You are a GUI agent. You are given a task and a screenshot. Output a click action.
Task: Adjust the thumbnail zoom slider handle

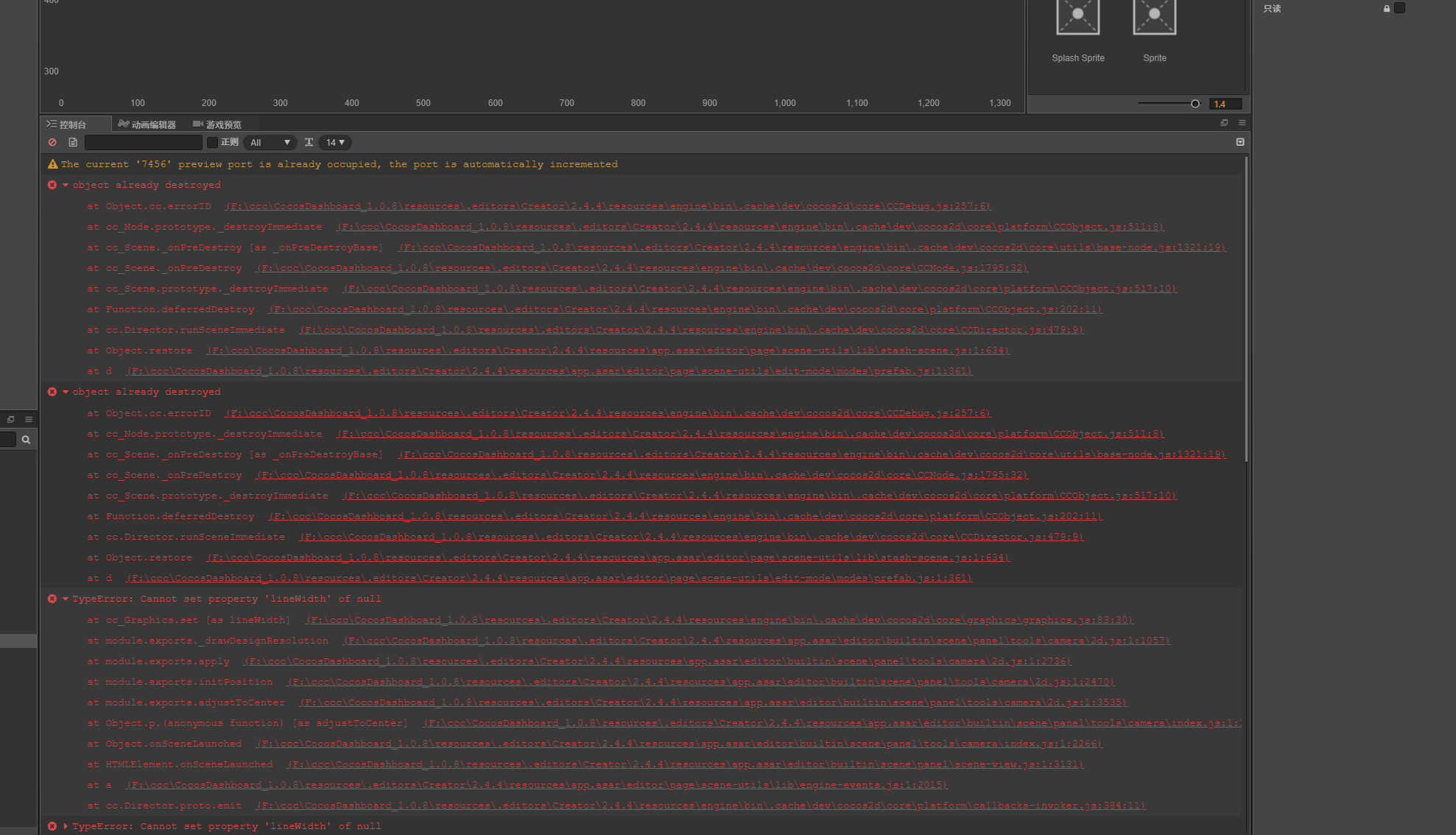tap(1195, 104)
